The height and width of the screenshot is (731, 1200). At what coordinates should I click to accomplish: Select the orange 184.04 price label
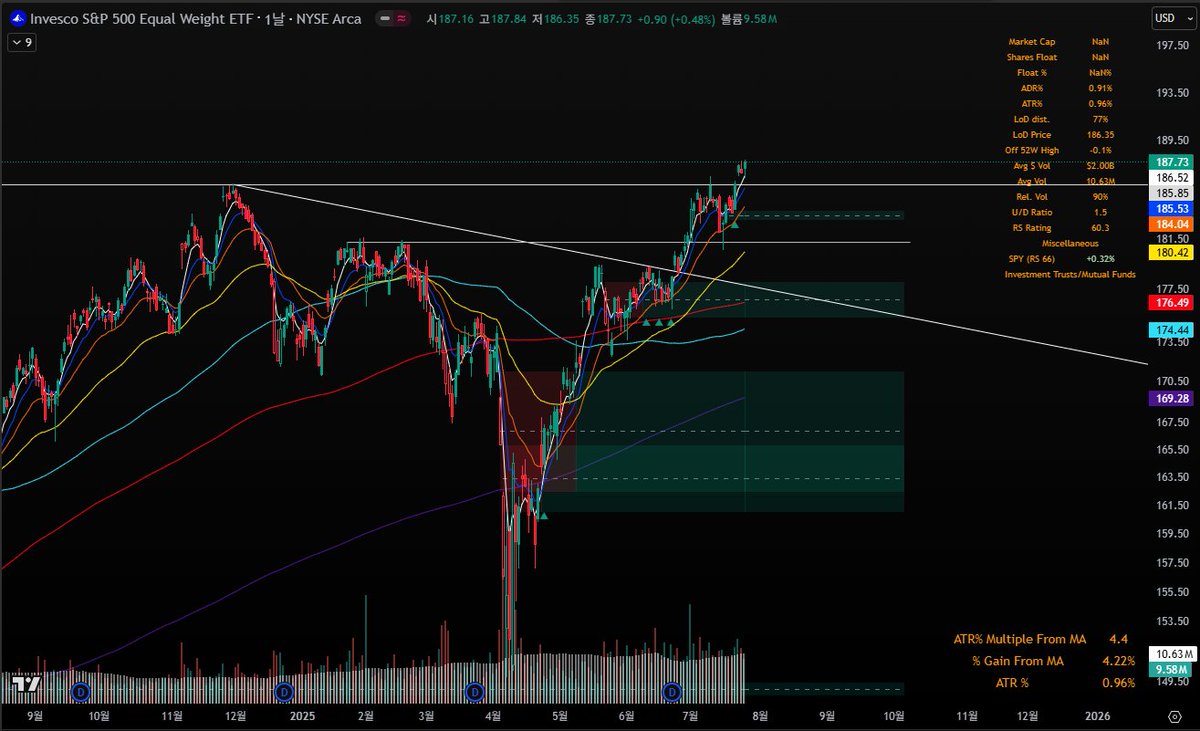point(1170,224)
